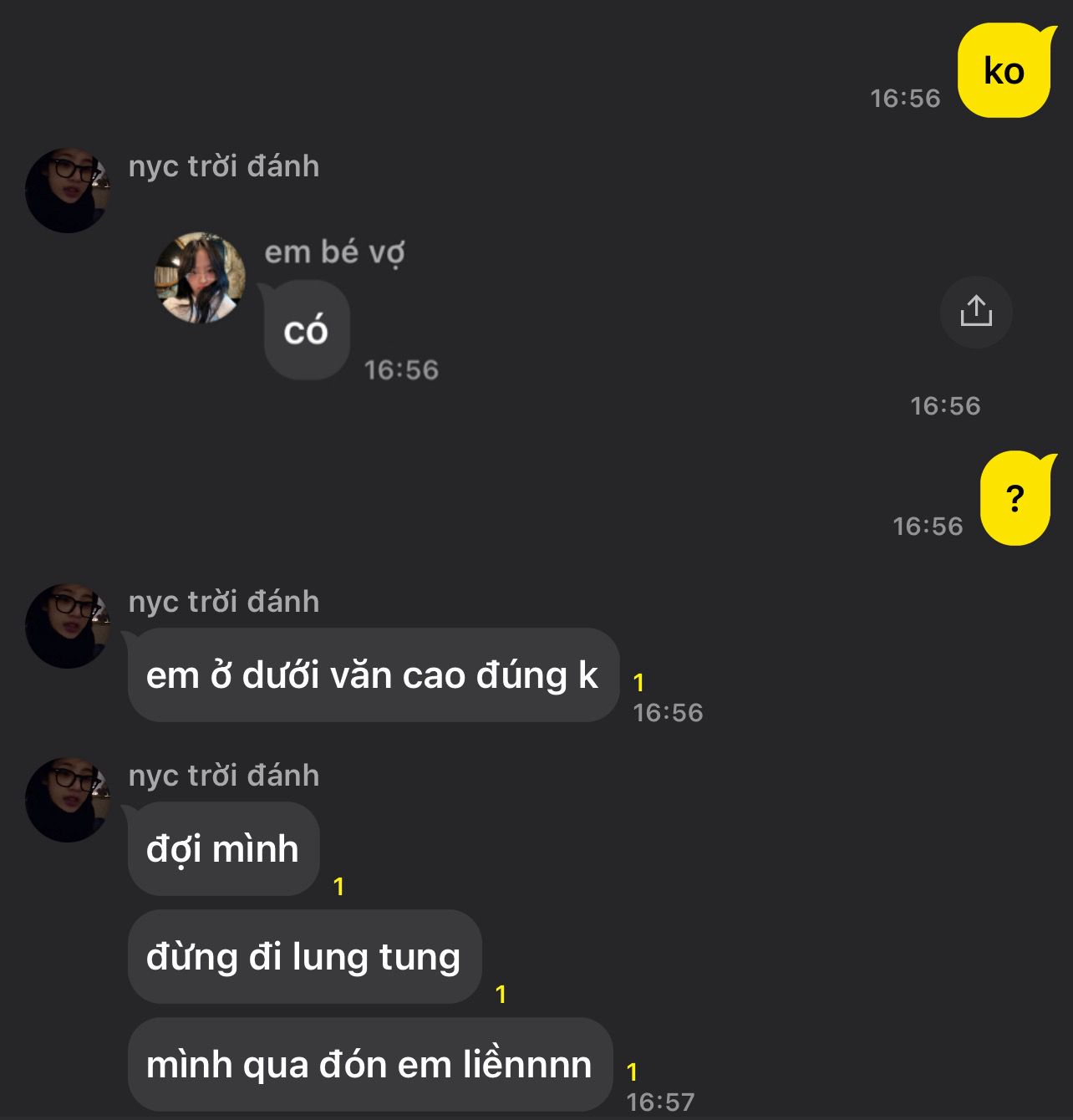Open avatar beside 'đợi mình' message

[68, 800]
